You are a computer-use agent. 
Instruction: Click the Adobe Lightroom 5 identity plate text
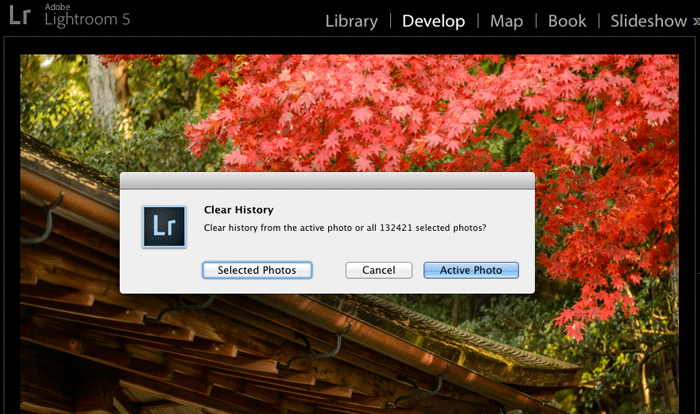(87, 16)
